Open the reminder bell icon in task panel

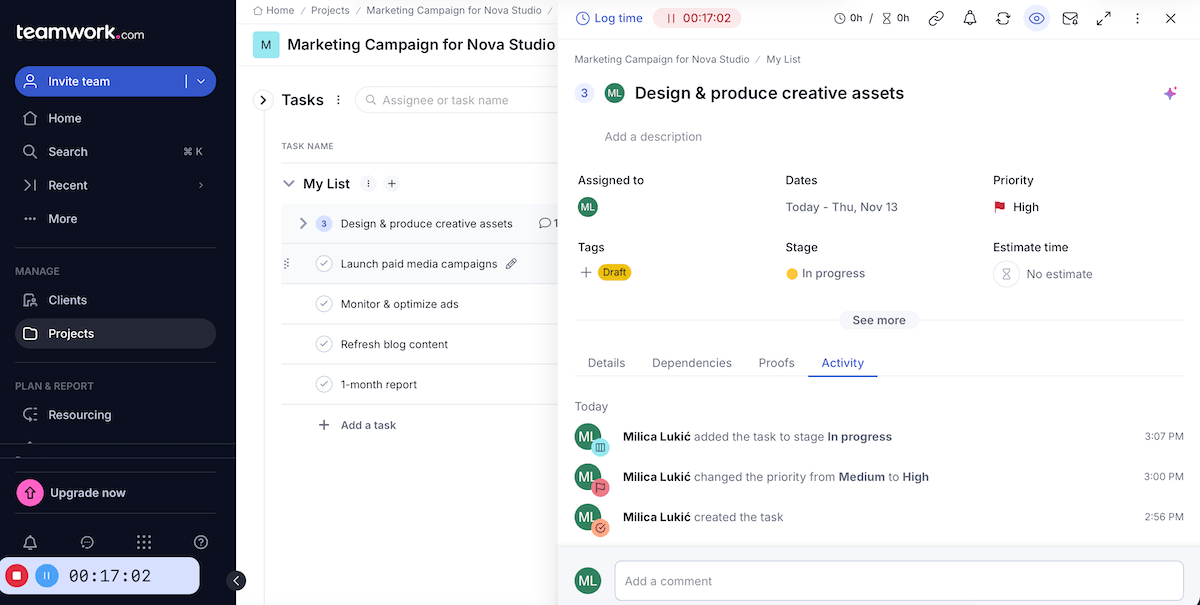[969, 18]
